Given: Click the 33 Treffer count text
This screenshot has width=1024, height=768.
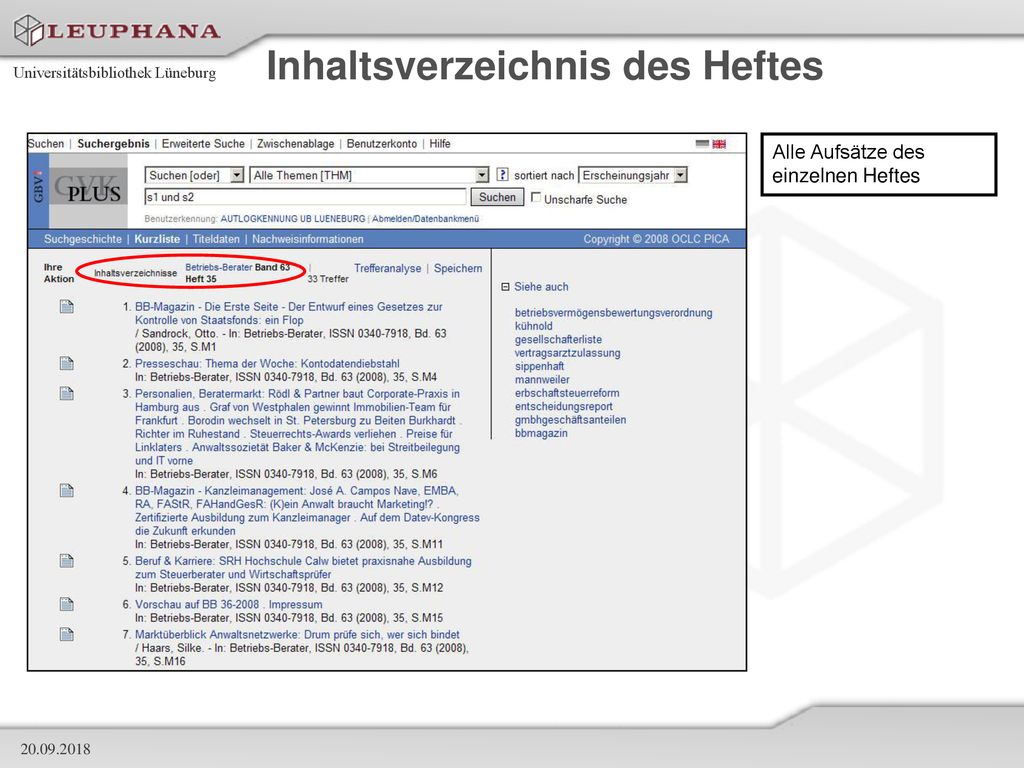Looking at the screenshot, I should click(328, 279).
